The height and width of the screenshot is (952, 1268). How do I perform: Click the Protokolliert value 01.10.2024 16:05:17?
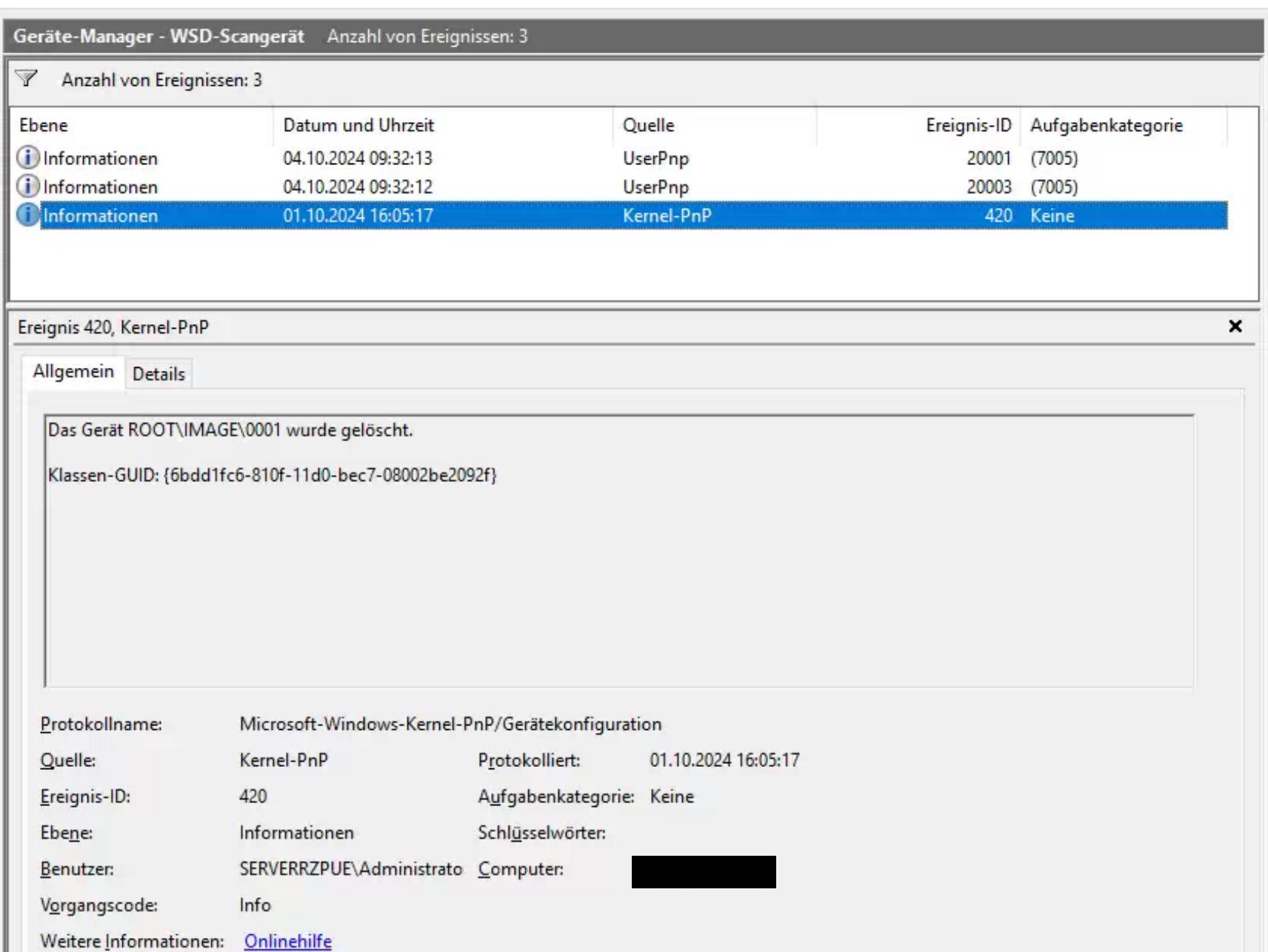[x=724, y=760]
